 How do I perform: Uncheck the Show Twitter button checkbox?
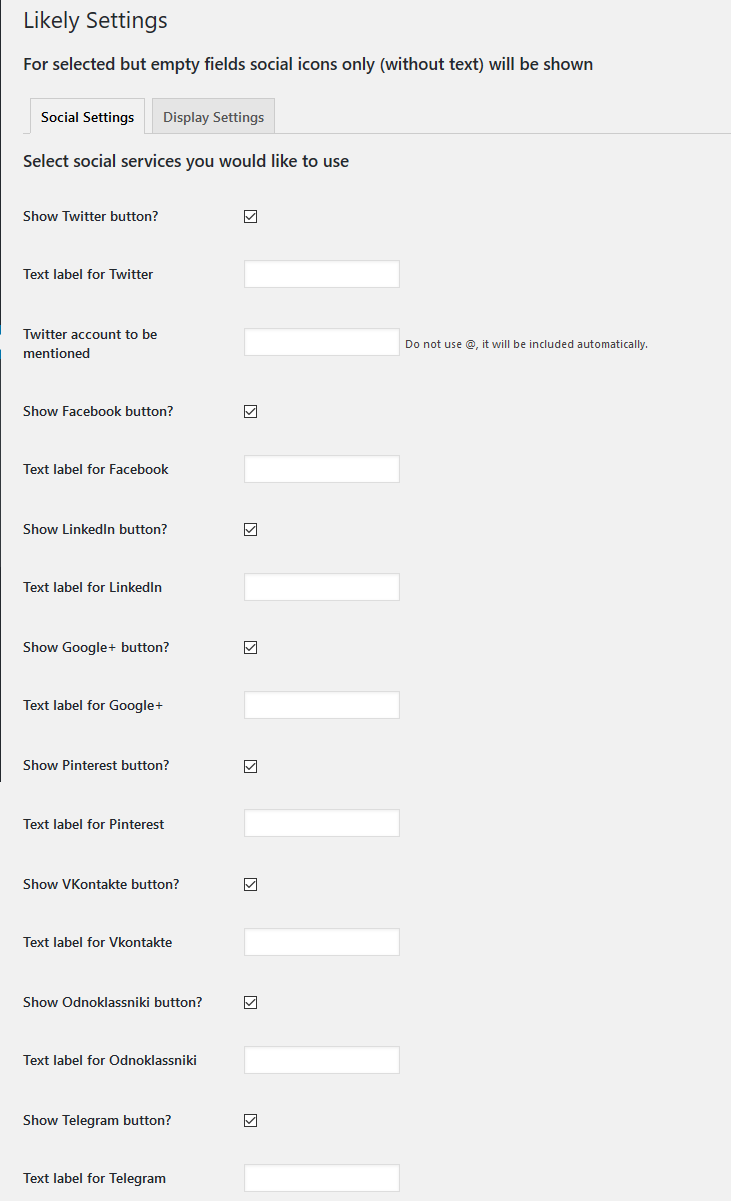pos(251,216)
